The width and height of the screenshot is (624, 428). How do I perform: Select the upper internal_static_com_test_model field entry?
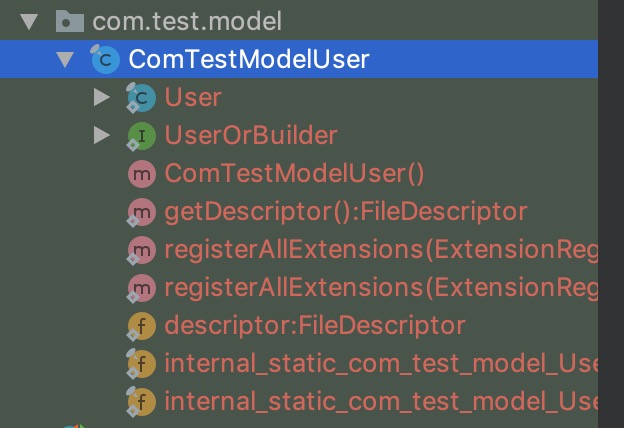[380, 363]
